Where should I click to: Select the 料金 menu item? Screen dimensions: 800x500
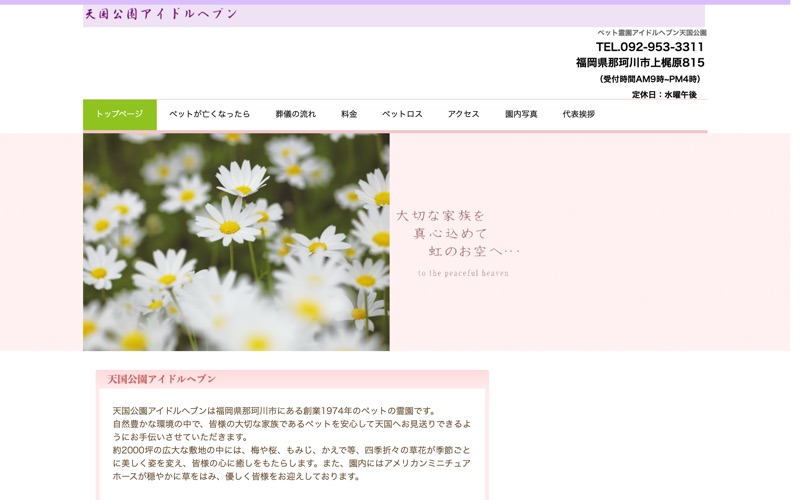[349, 114]
